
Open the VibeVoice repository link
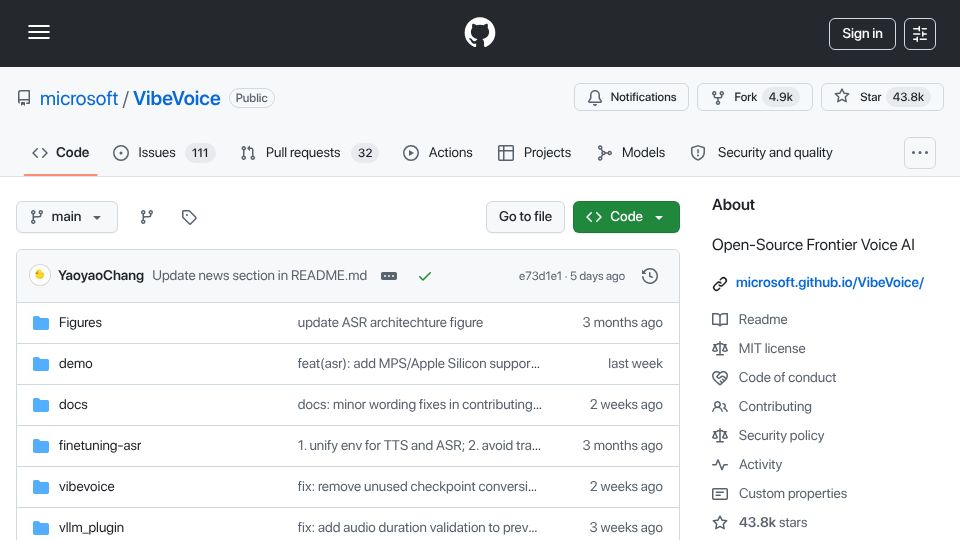click(x=176, y=98)
